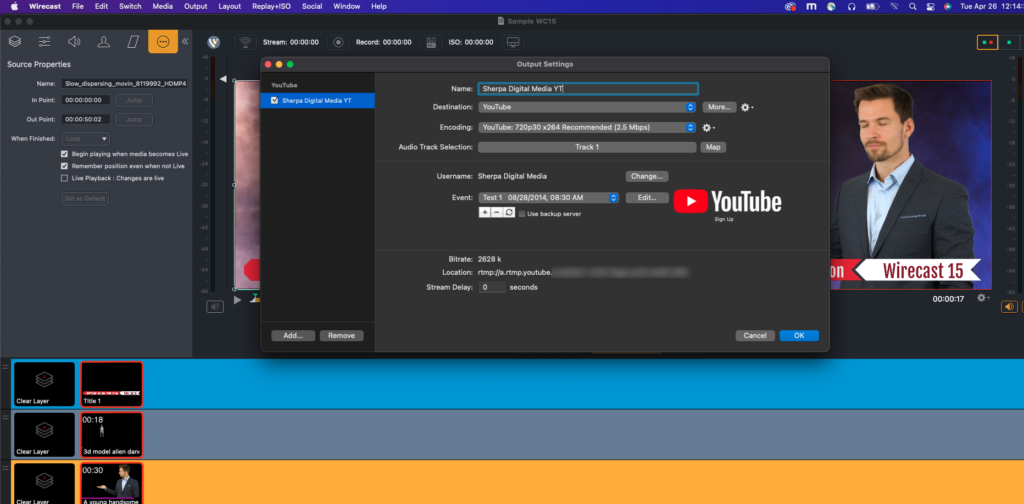
Task: Confirm settings with OK button
Action: [799, 336]
